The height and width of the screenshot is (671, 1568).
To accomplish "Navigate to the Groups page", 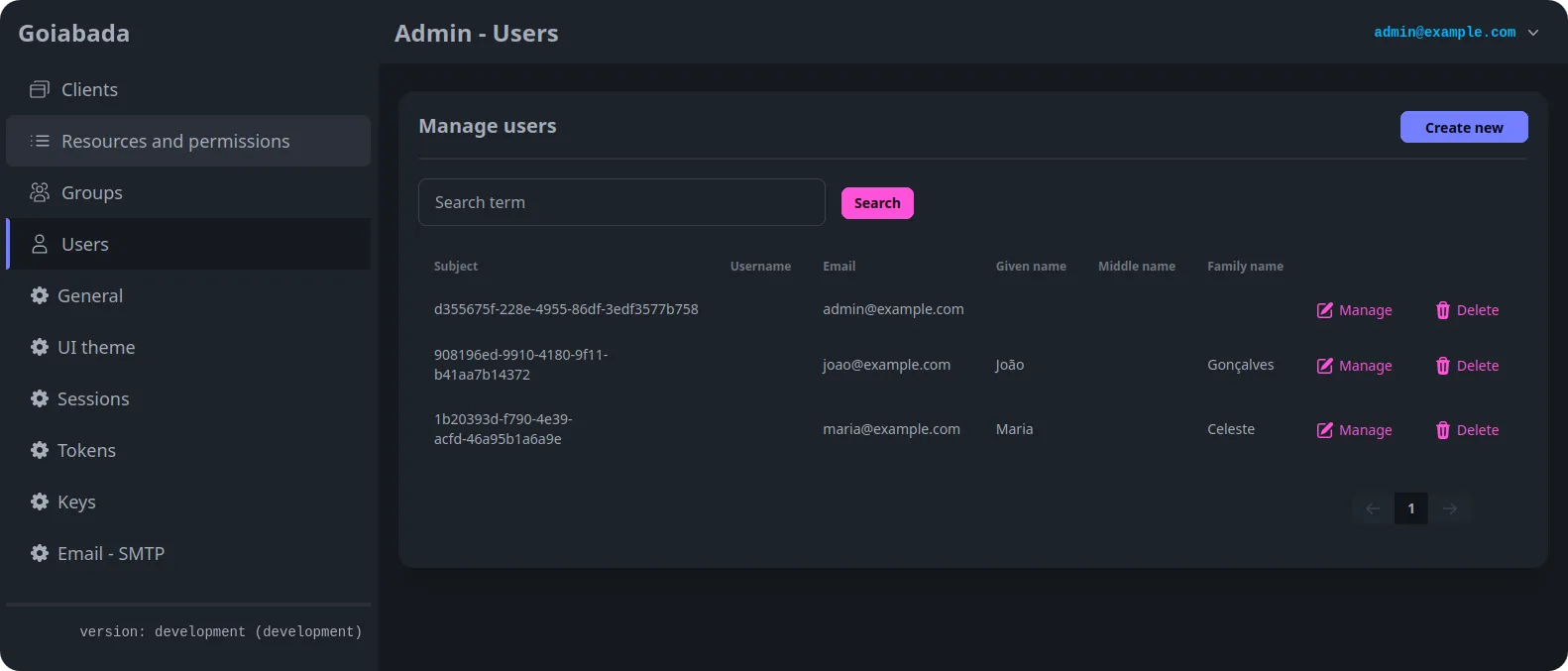I will 188,192.
